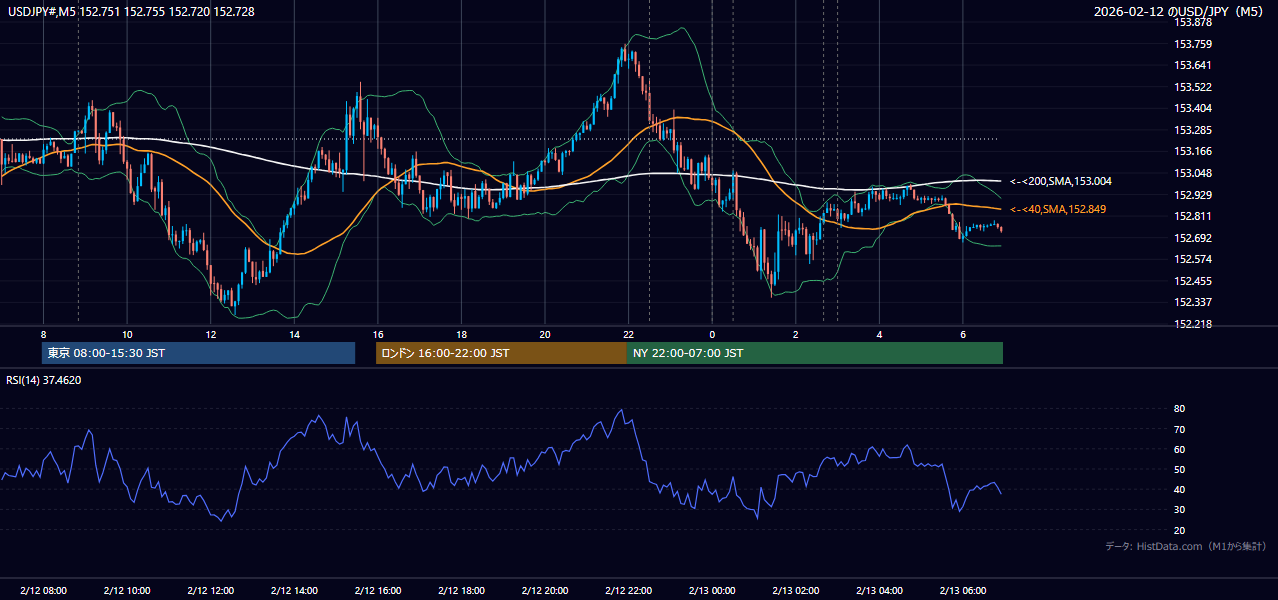The image size is (1278, 600).
Task: Click RSI level 50 on the scale
Action: point(1179,469)
